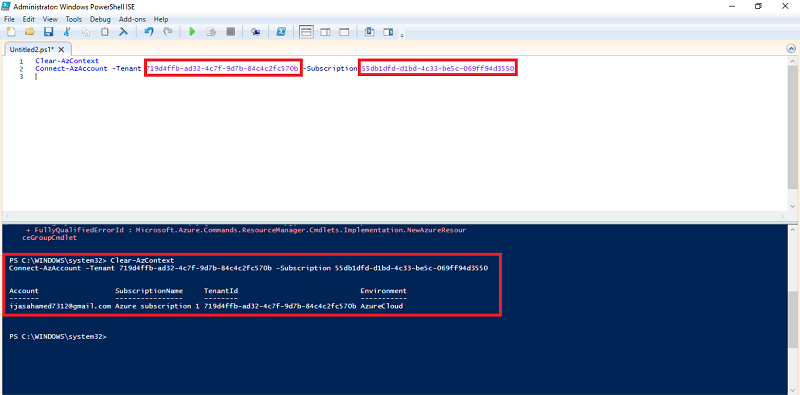Image resolution: width=800 pixels, height=395 pixels.
Task: Click the -Subscription parameter in the script editor
Action: pyautogui.click(x=331, y=68)
